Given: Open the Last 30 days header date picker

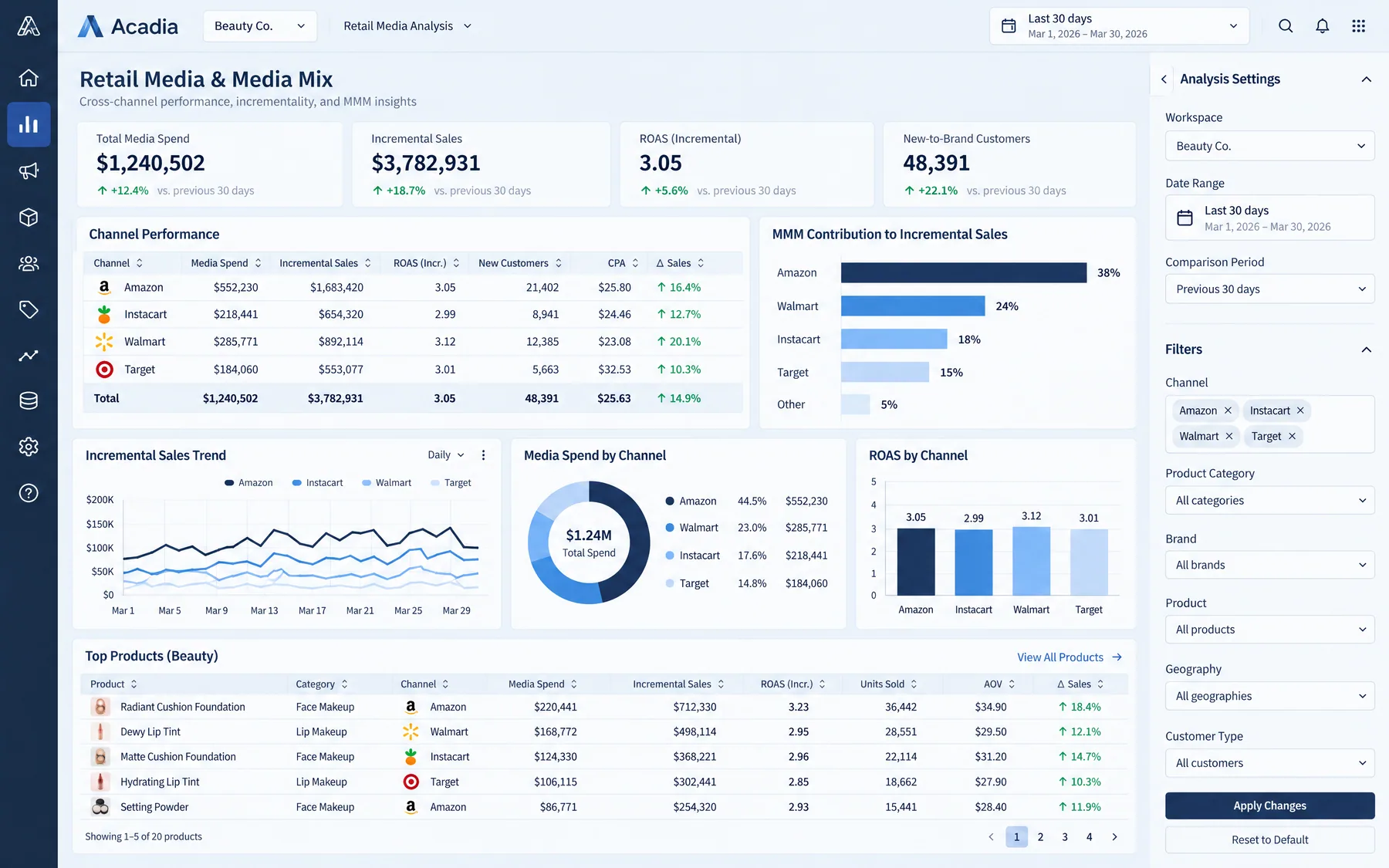Looking at the screenshot, I should (1120, 26).
